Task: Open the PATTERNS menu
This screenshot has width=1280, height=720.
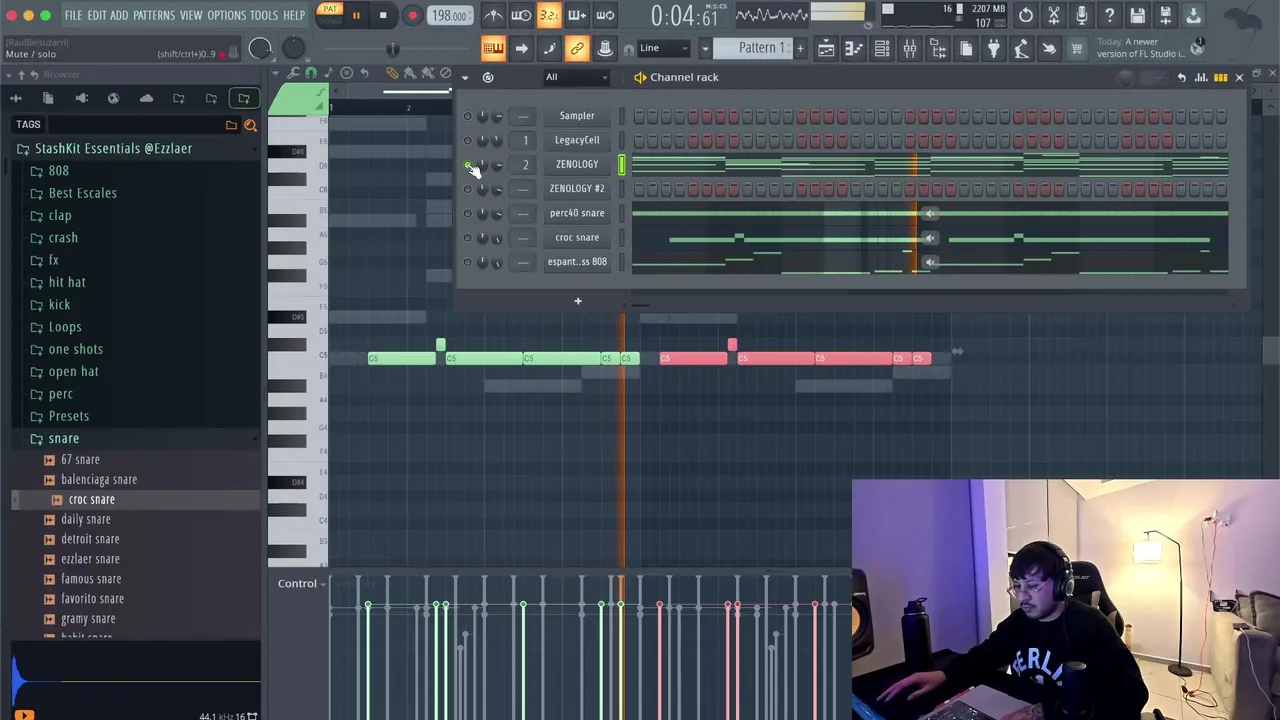Action: coord(154,16)
